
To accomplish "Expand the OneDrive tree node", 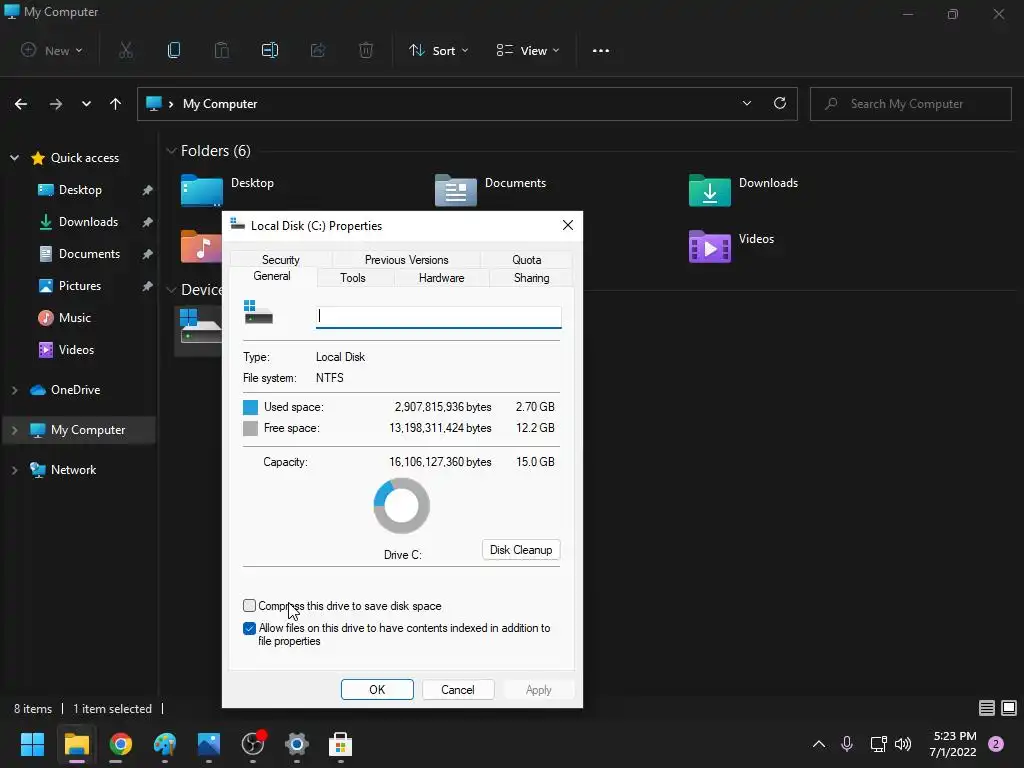I will click(14, 390).
